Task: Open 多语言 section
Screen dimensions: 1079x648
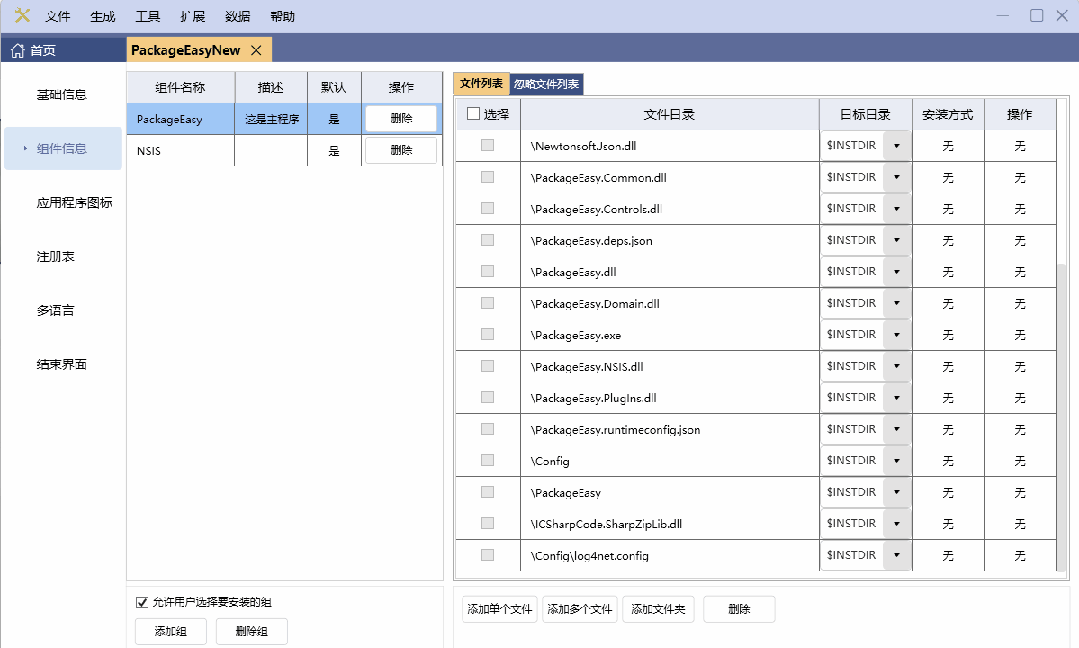Action: tap(55, 310)
